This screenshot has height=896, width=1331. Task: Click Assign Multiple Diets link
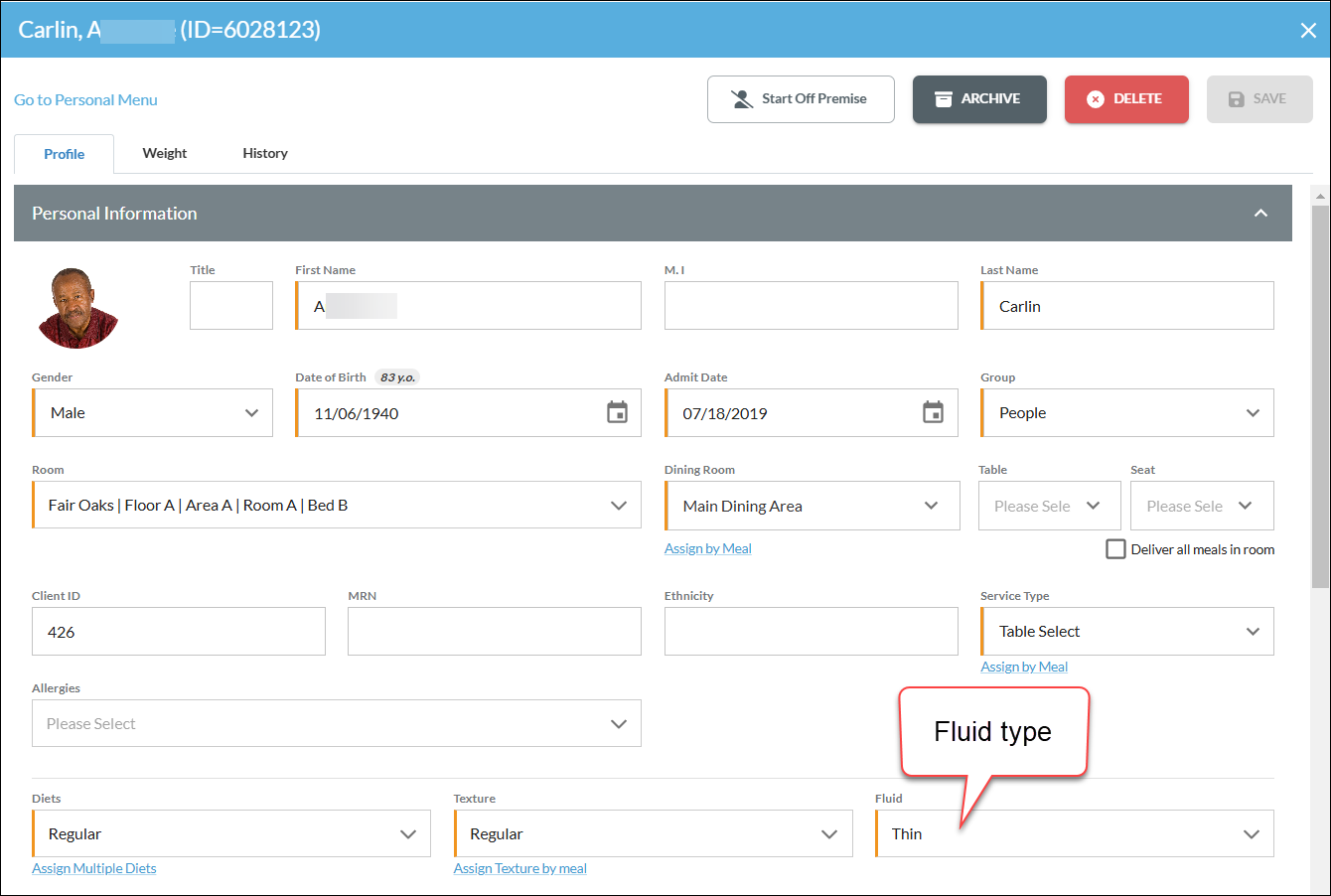[94, 868]
